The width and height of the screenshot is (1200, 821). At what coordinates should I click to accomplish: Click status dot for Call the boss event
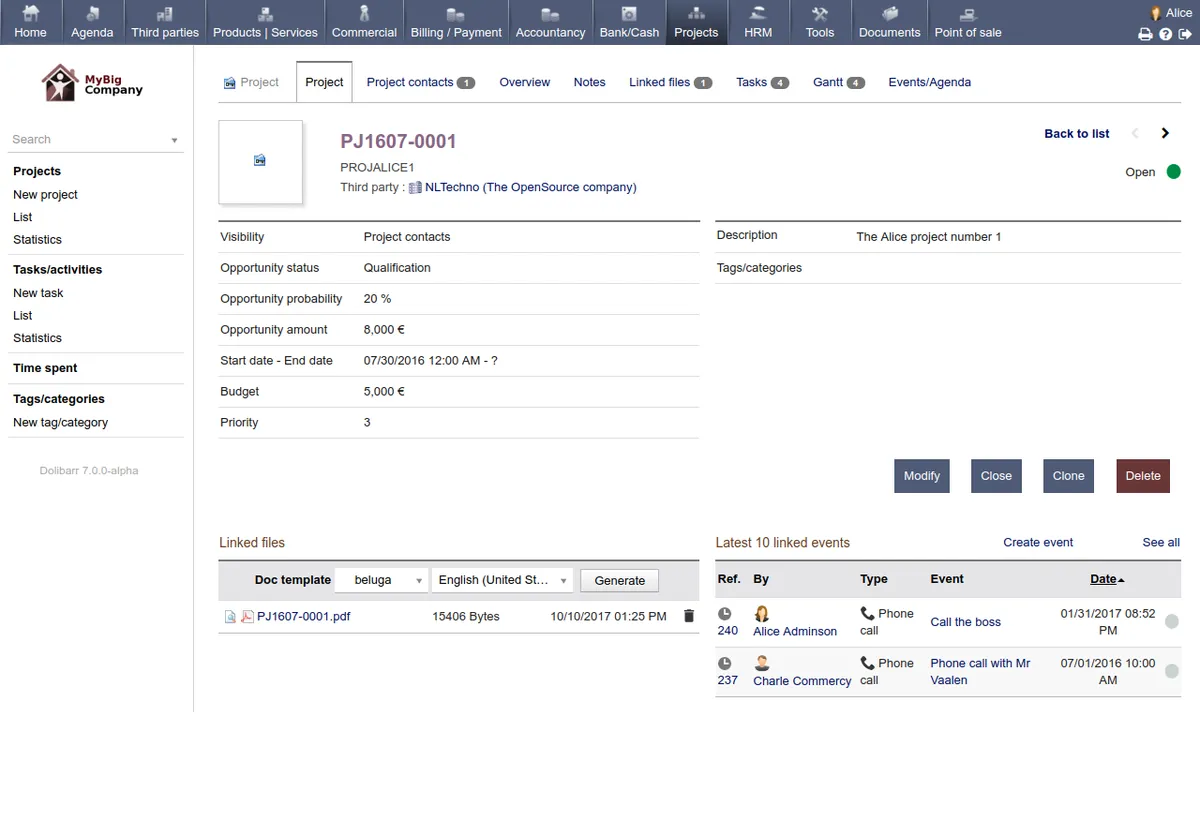pyautogui.click(x=1172, y=622)
